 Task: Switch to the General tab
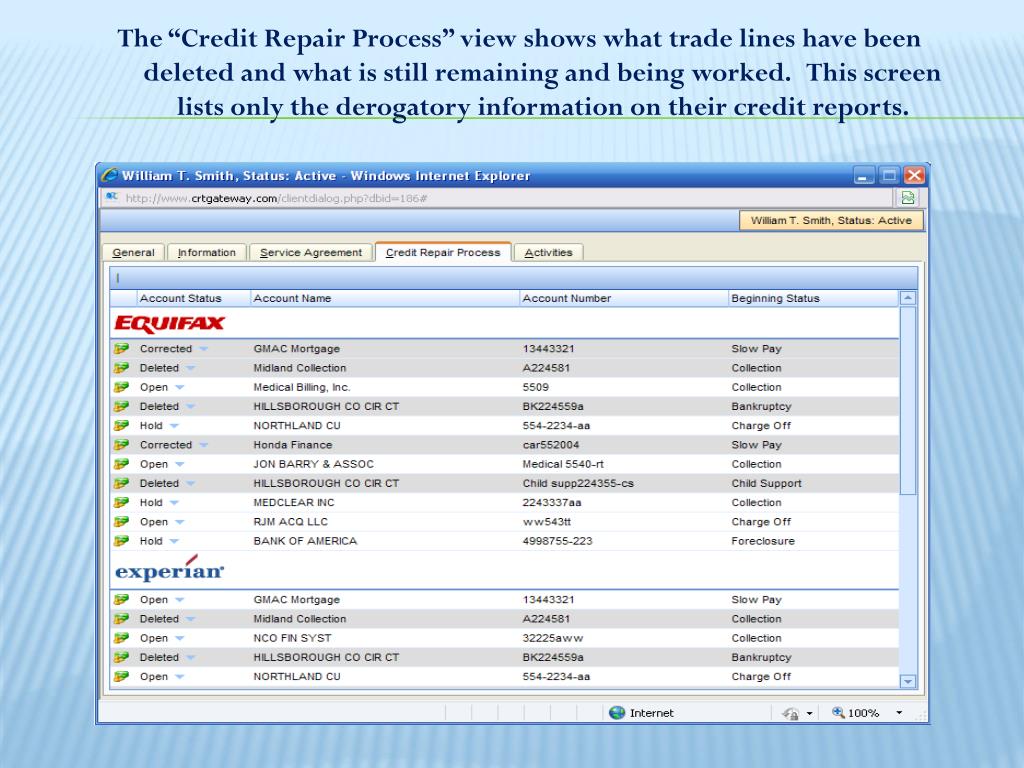(133, 253)
